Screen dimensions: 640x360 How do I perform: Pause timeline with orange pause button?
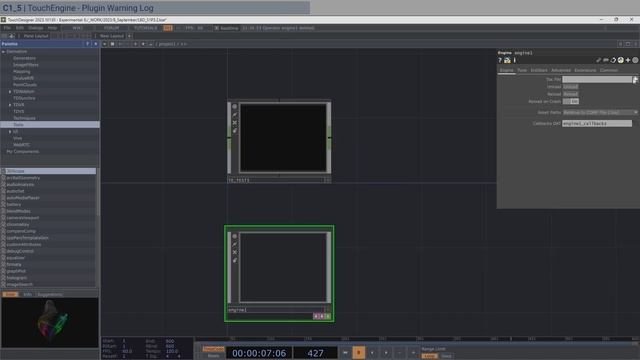(359, 353)
